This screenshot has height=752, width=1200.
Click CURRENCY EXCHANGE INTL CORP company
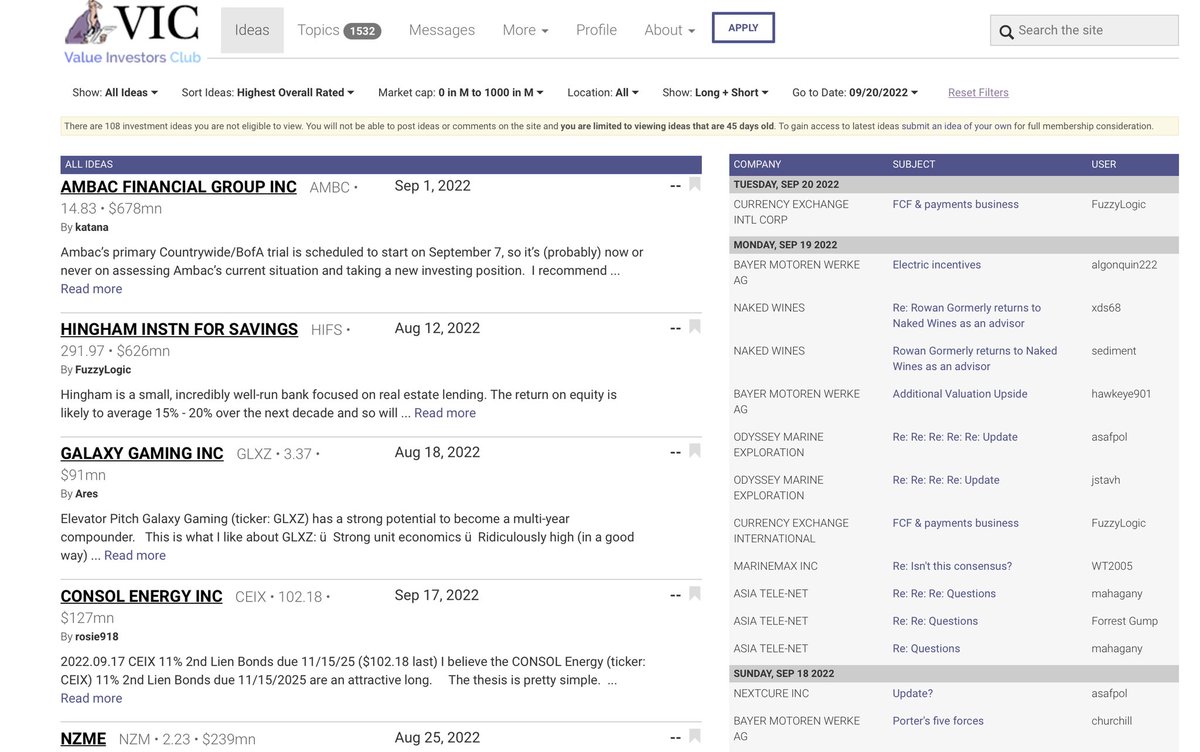coord(791,212)
